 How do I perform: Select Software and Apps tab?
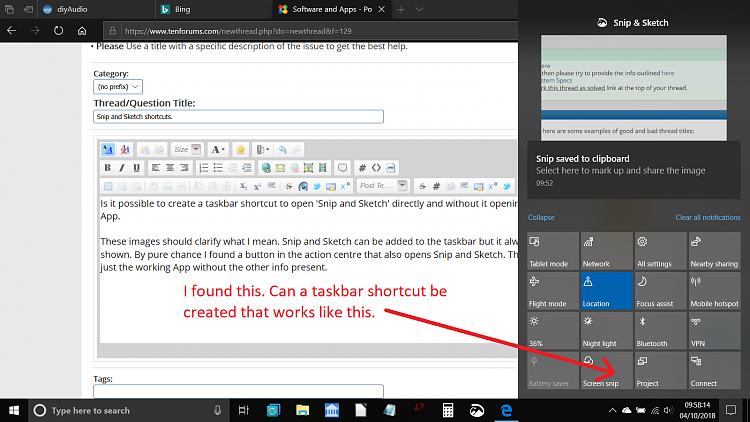332,9
